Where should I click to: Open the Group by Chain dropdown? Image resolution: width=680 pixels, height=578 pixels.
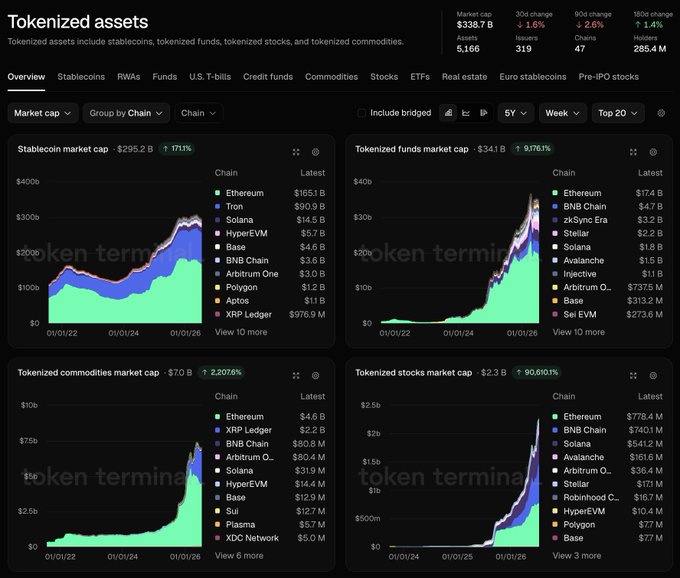(x=126, y=113)
